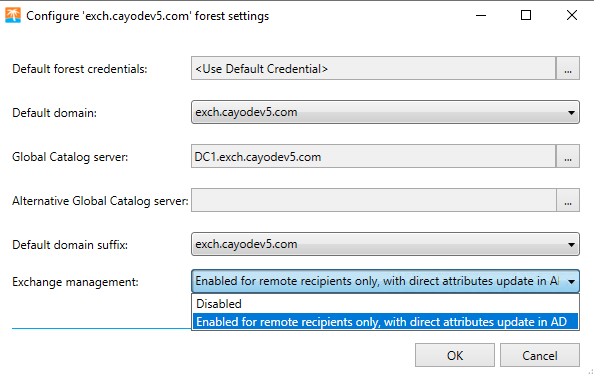Confirm settings with OK button
This screenshot has height=375, width=594.
(x=455, y=355)
